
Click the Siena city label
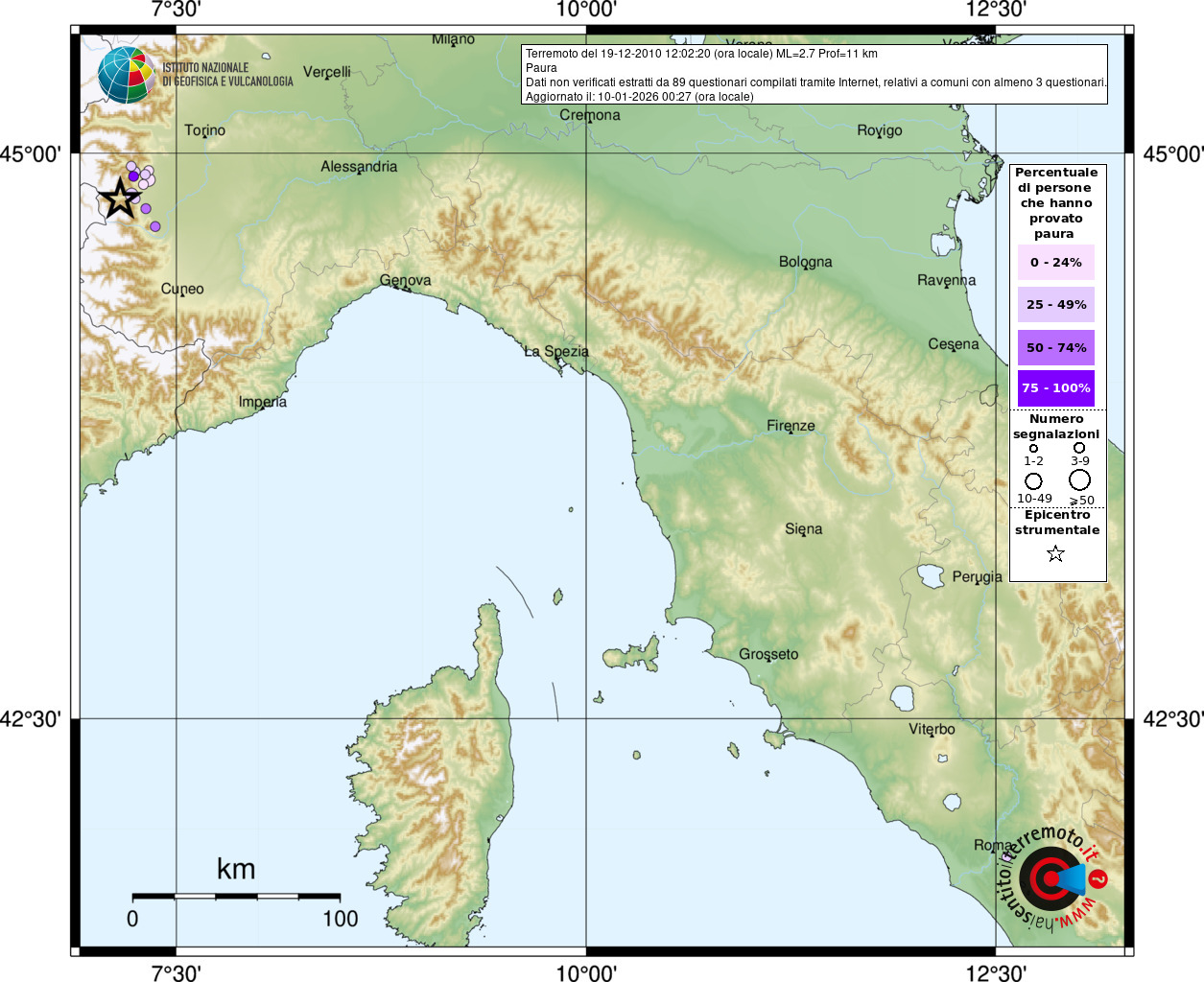[x=803, y=529]
